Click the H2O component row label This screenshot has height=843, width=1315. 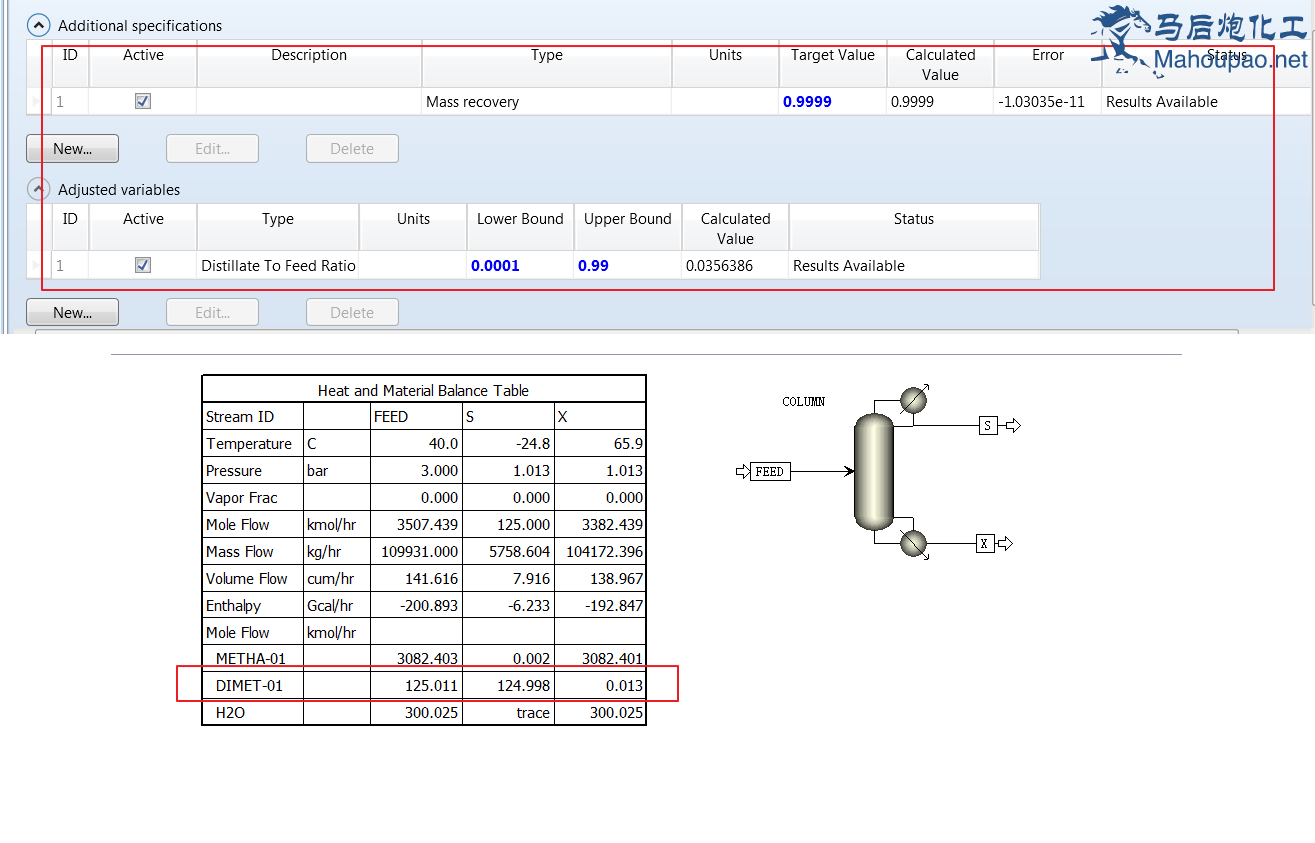point(230,713)
